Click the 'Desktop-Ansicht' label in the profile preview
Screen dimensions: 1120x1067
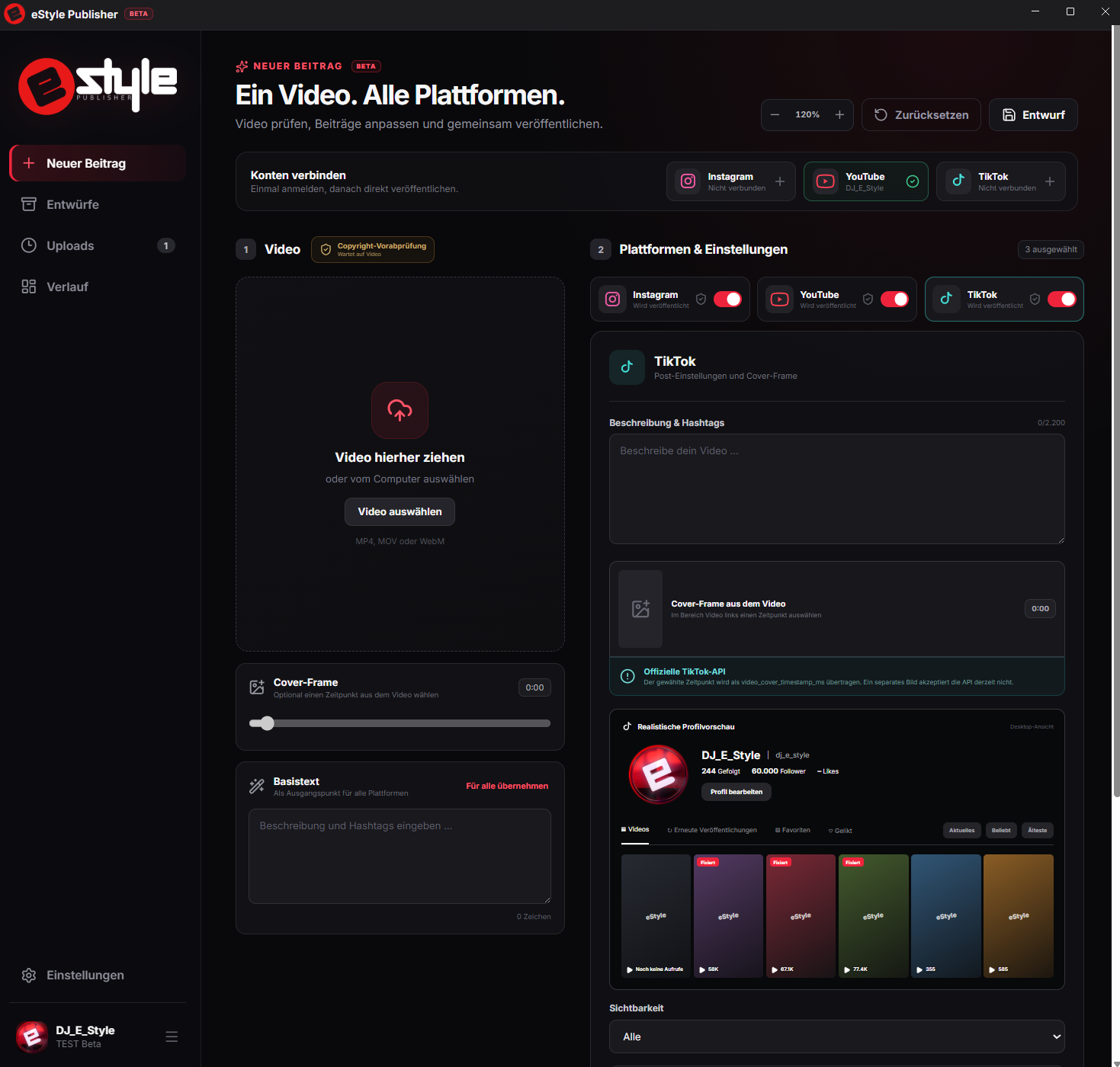1032,726
